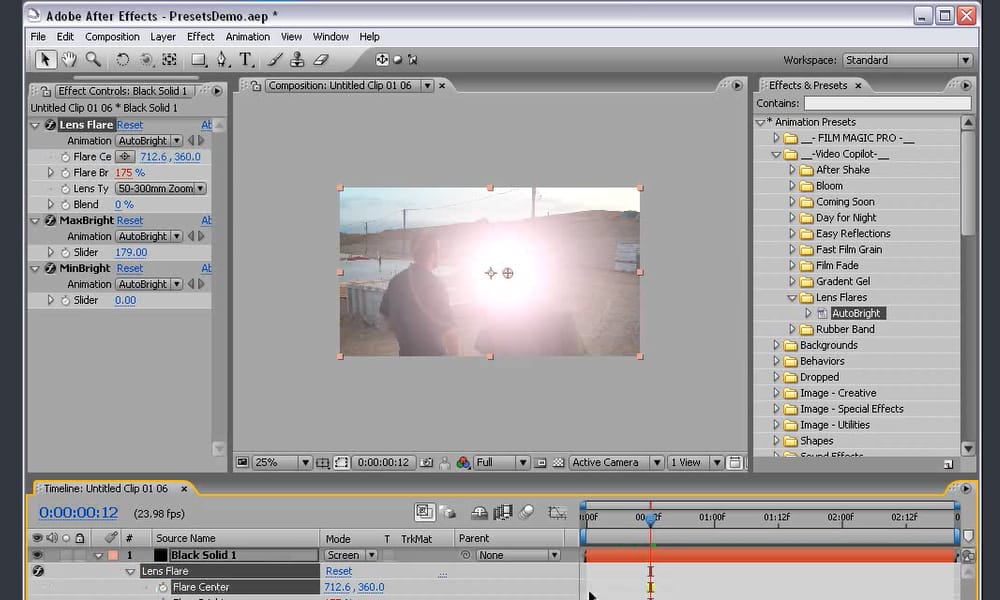
Task: Select the Pen tool
Action: tap(222, 60)
